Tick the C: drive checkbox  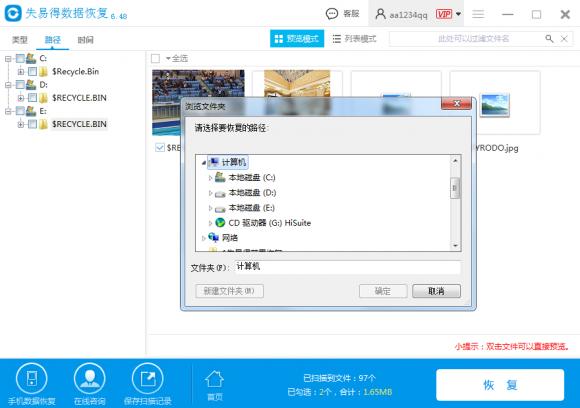pos(20,58)
